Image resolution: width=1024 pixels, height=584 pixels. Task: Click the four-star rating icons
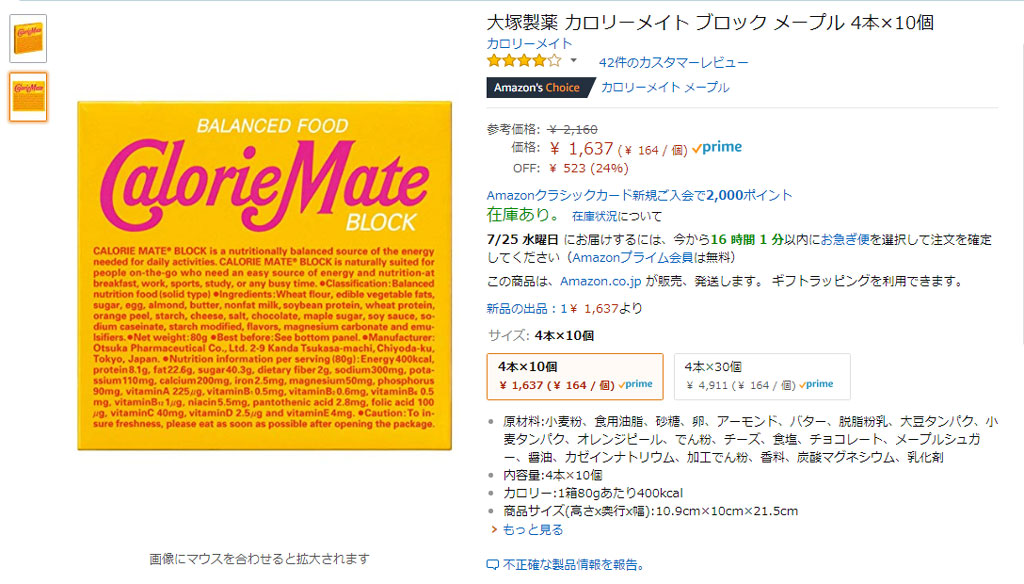pos(524,61)
